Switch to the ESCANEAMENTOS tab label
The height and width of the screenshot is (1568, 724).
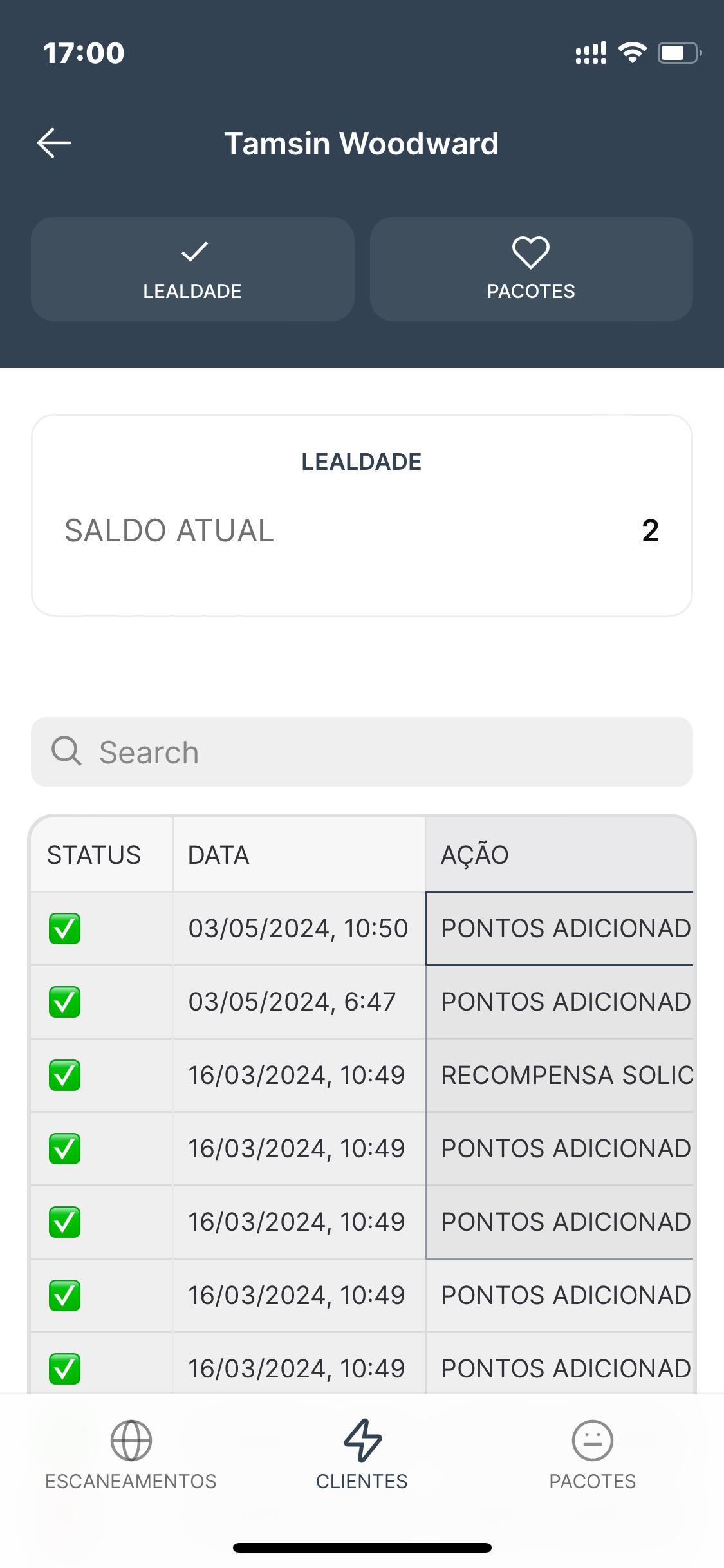click(131, 1481)
